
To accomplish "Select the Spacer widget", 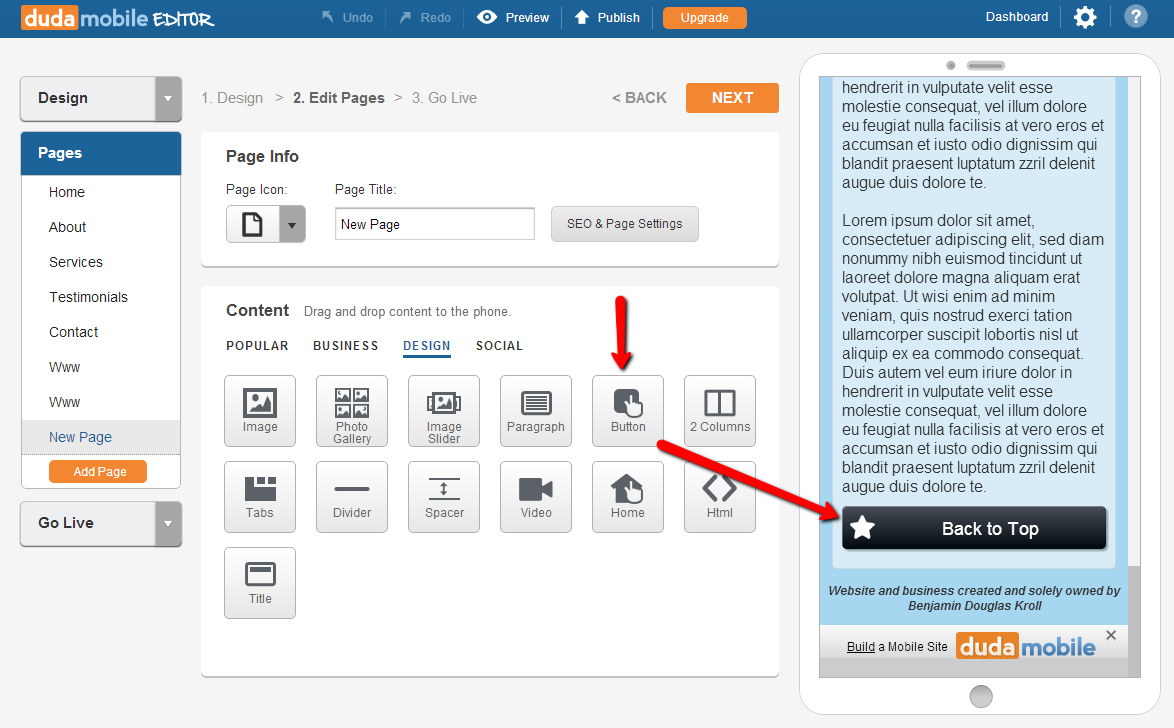I will point(444,497).
